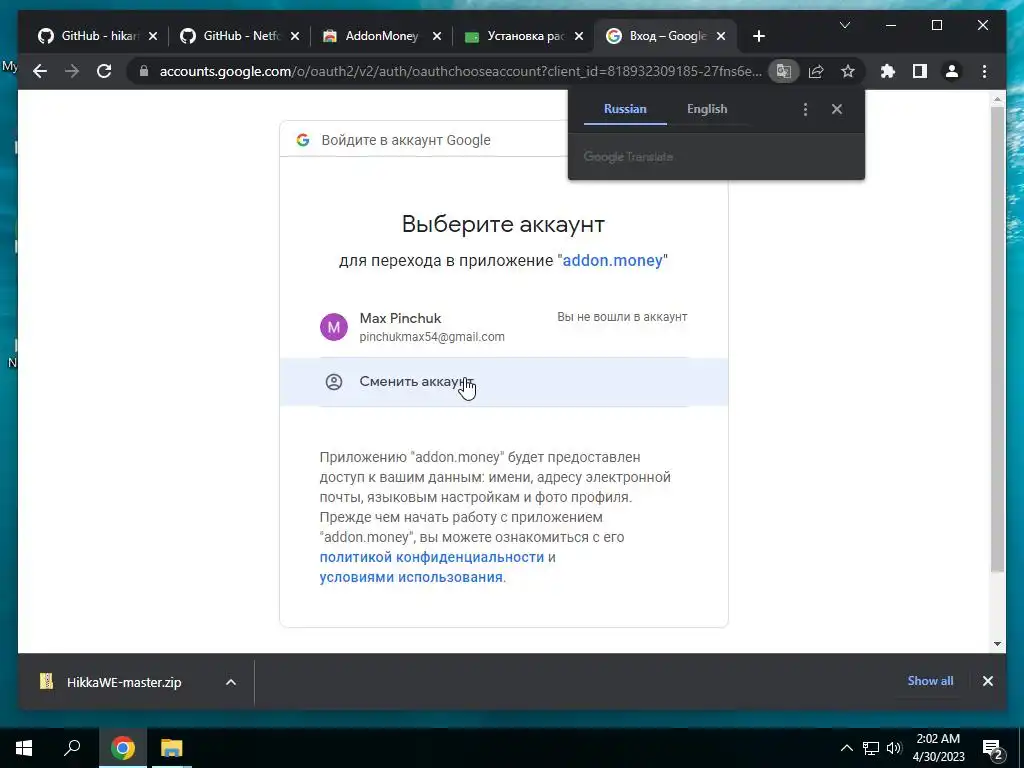Click the page vertical scrollbar

[997, 340]
